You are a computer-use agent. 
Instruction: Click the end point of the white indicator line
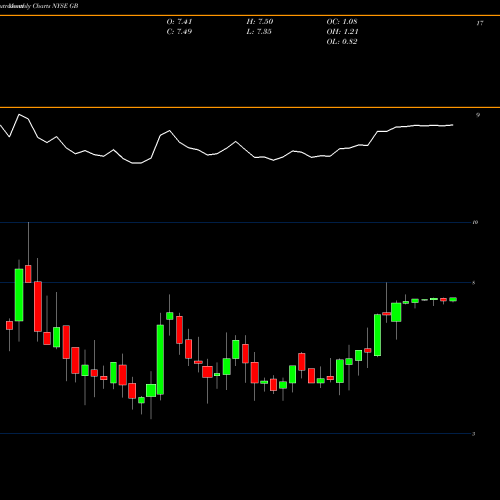tap(453, 125)
